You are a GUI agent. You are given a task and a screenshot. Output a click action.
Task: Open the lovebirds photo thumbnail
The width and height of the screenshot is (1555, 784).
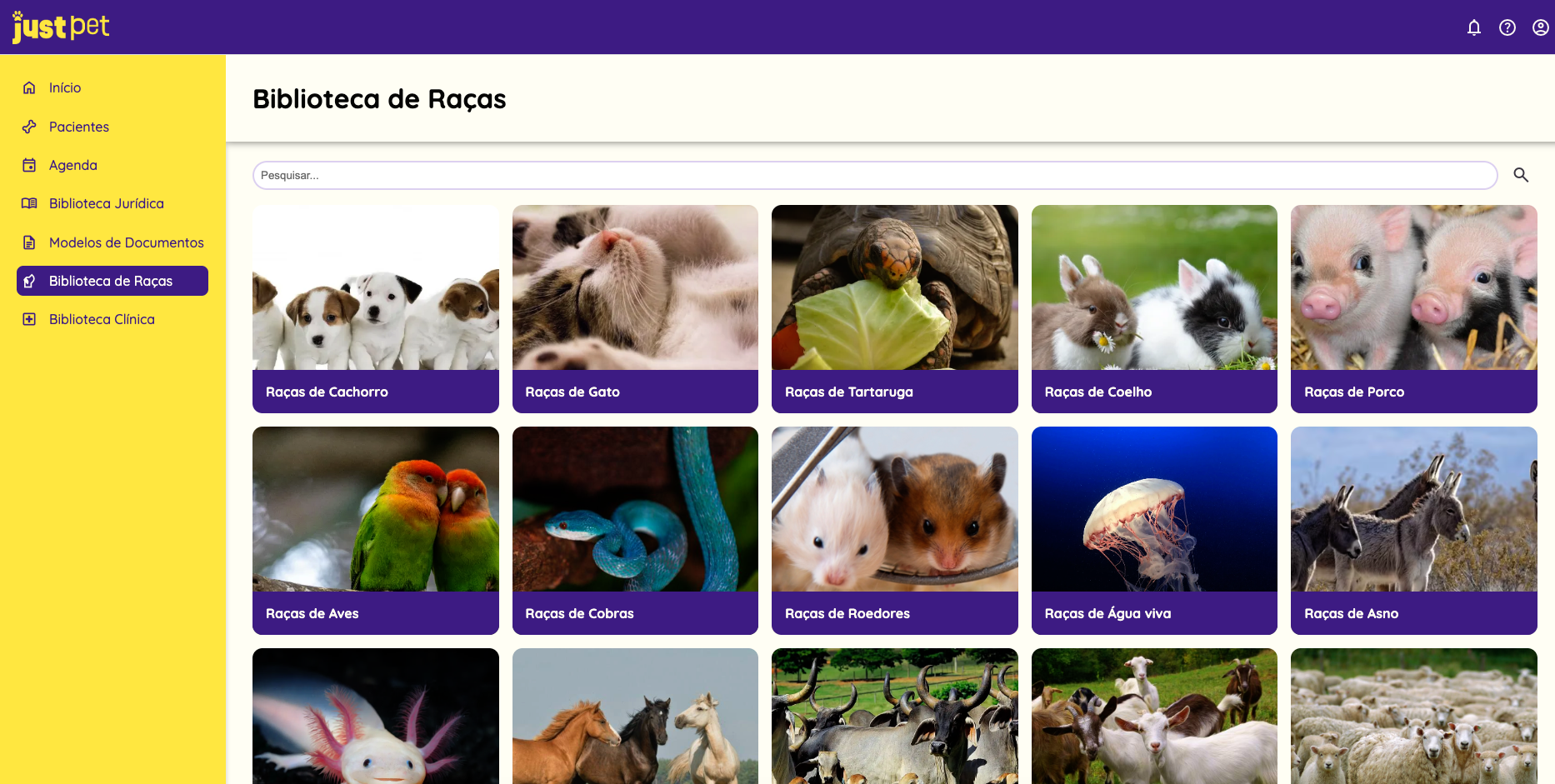376,509
